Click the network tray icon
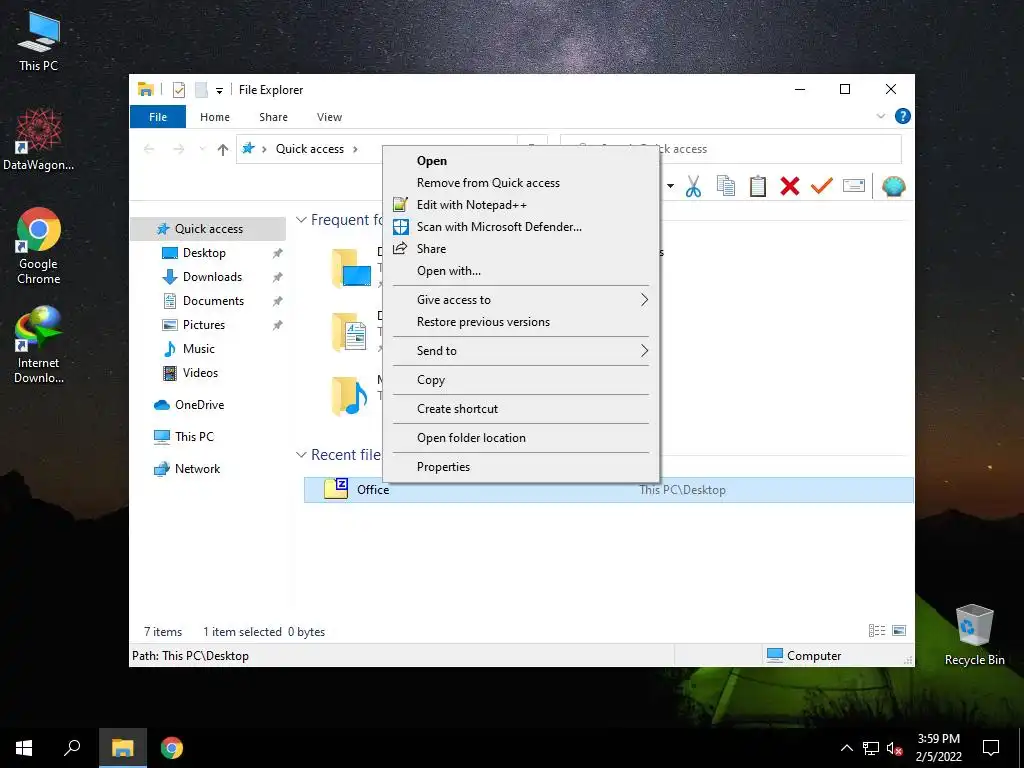 [871, 748]
